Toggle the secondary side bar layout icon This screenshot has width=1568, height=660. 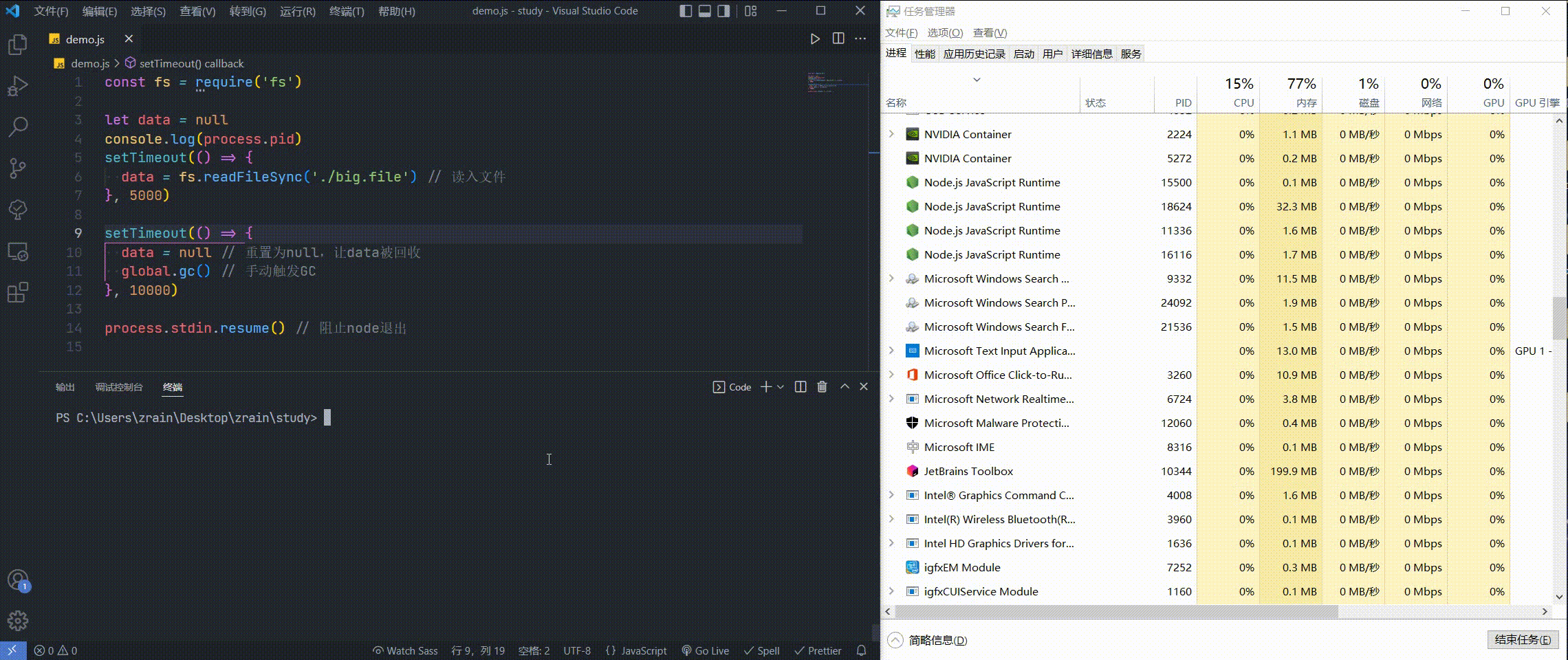point(723,11)
